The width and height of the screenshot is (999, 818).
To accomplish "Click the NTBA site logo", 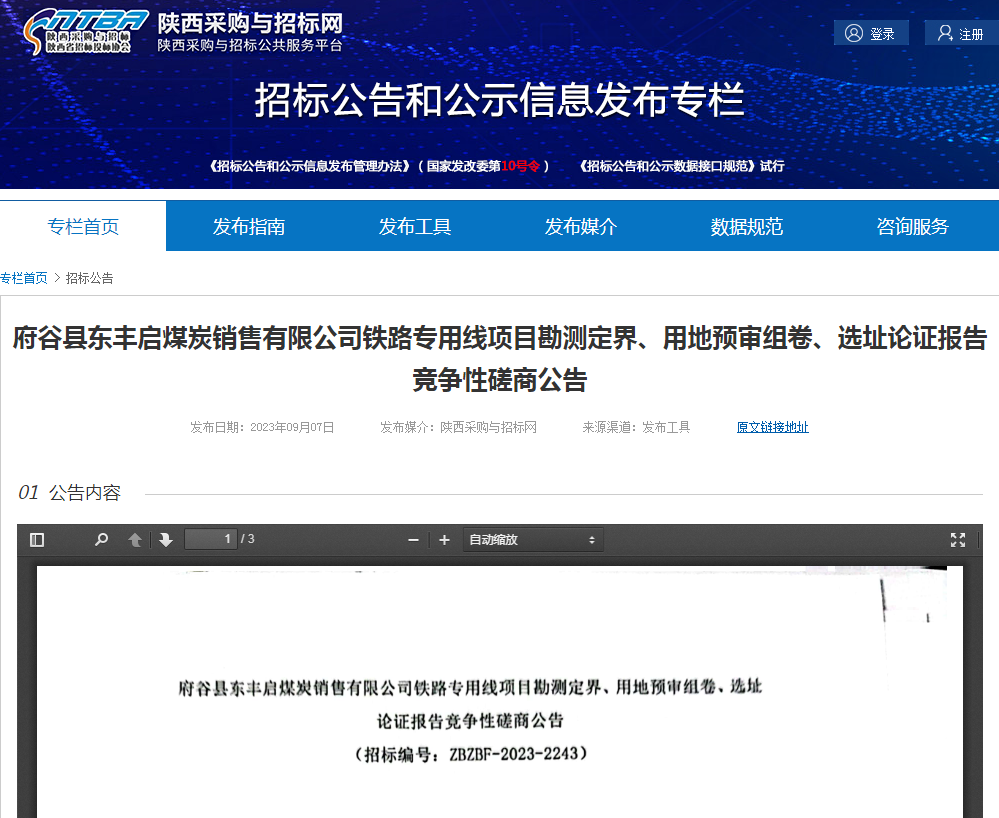I will [85, 32].
